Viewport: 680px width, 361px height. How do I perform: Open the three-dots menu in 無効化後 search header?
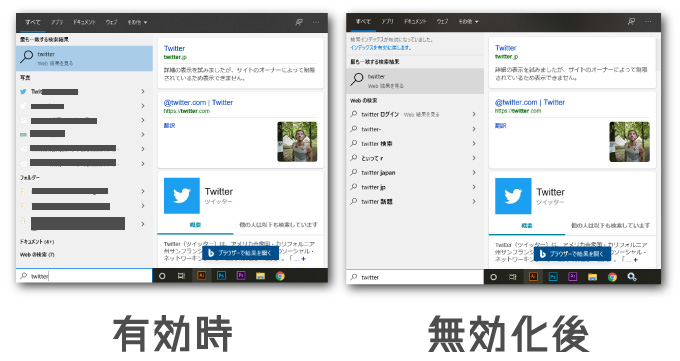tap(648, 21)
